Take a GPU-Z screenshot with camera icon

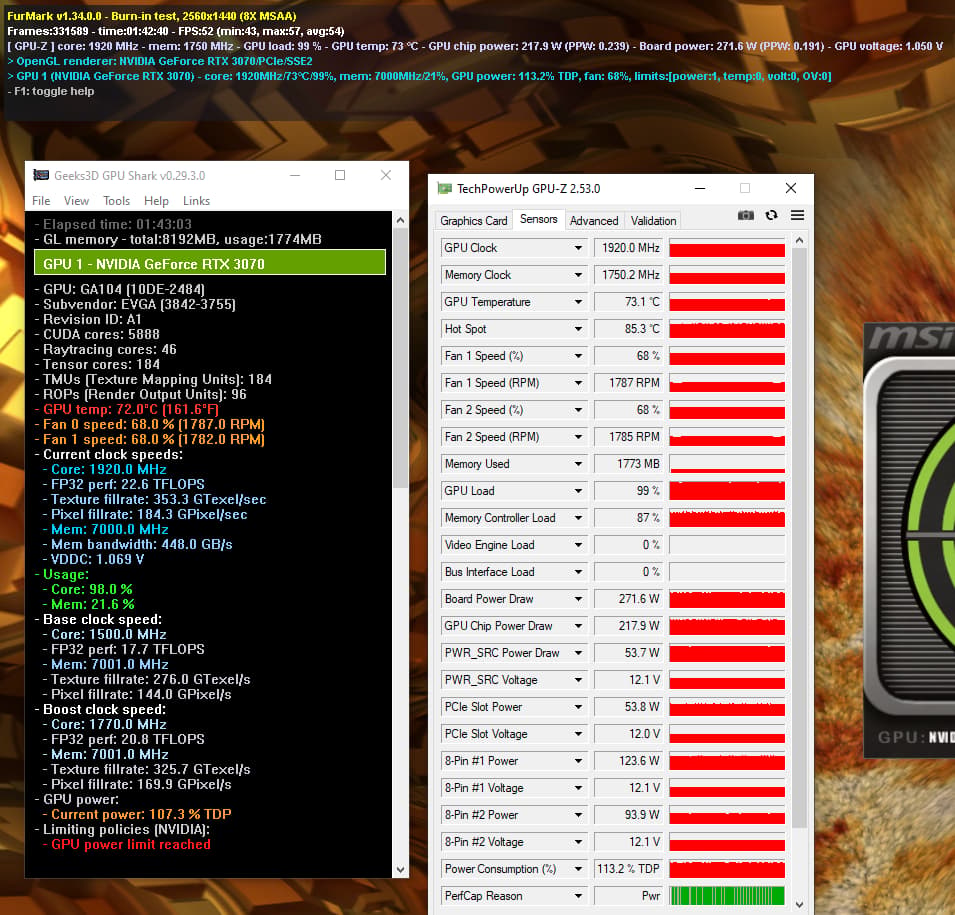745,215
